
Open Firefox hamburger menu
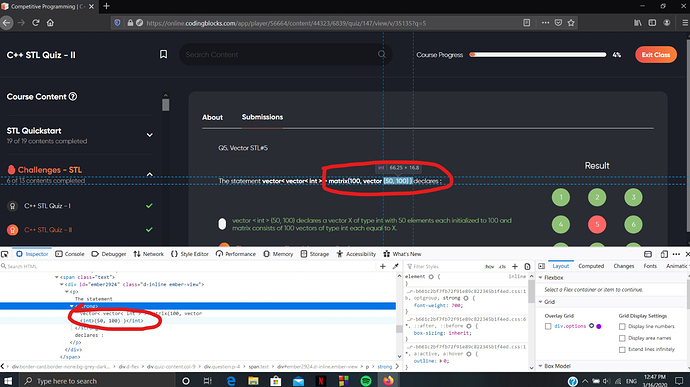click(685, 23)
